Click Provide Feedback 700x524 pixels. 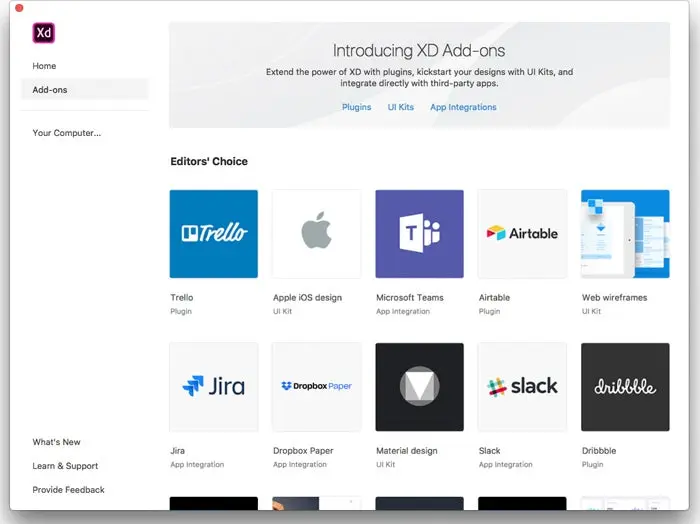[x=68, y=490]
